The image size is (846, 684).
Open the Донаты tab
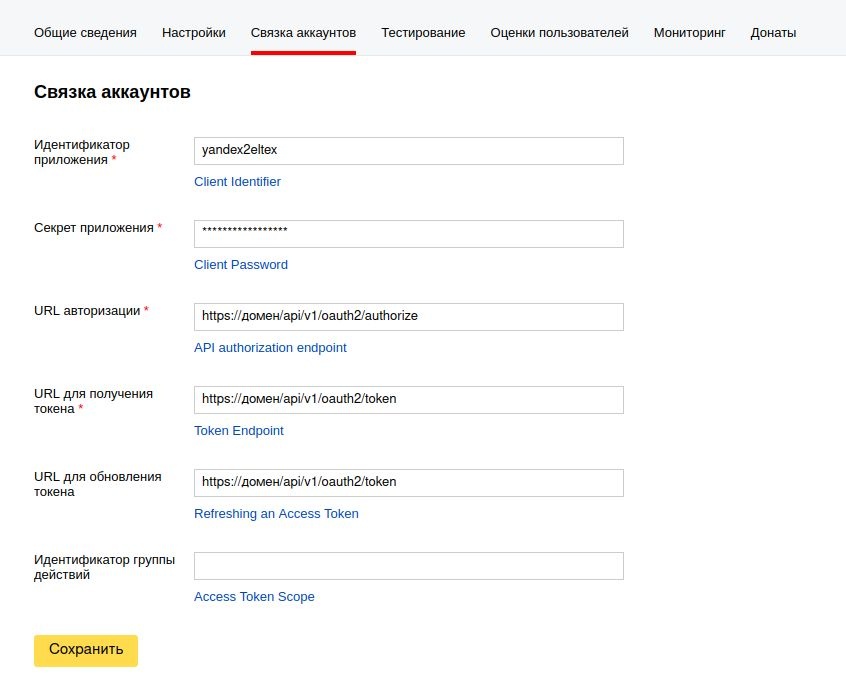pos(773,33)
